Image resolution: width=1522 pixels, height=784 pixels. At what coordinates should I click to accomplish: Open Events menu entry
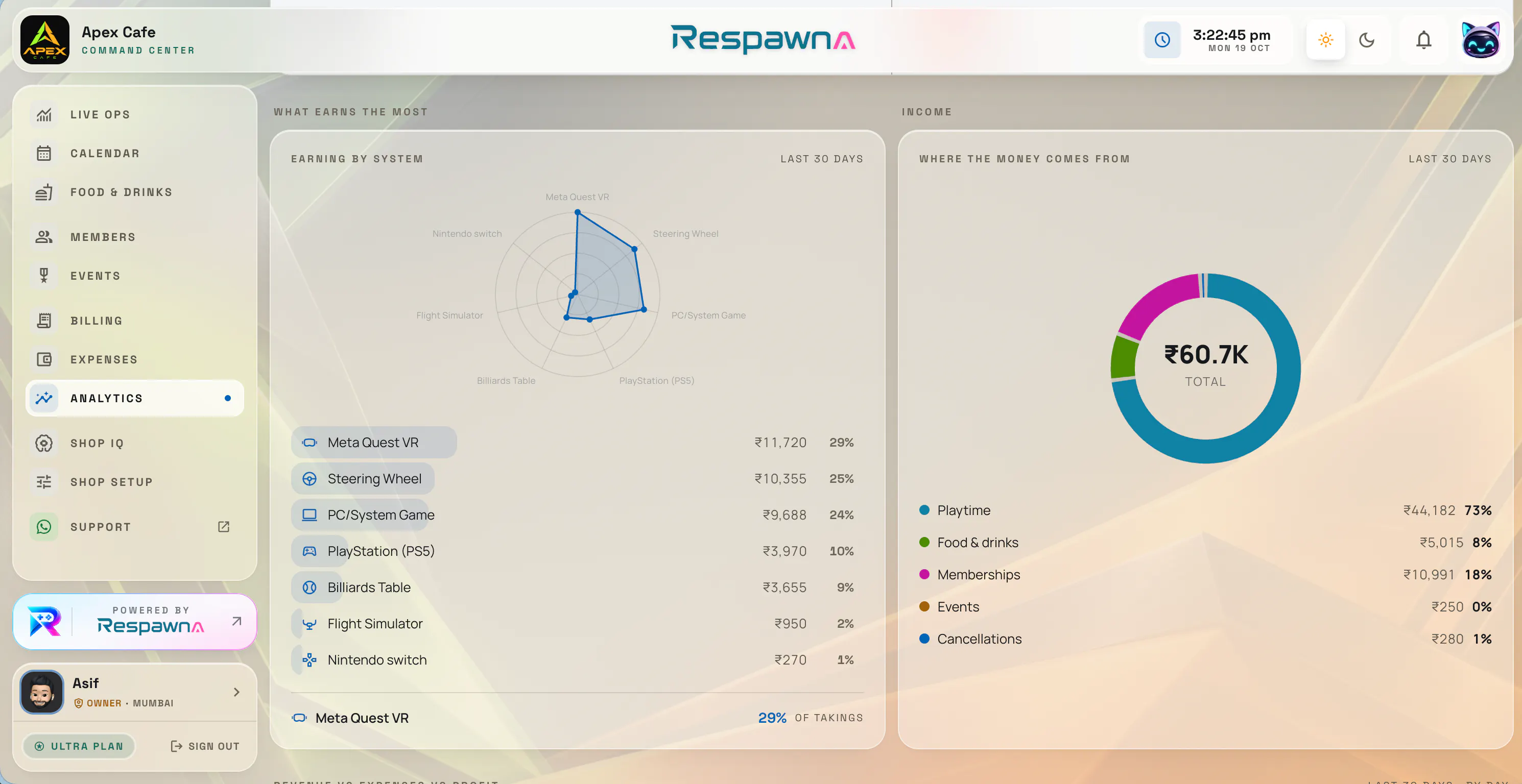click(x=135, y=276)
